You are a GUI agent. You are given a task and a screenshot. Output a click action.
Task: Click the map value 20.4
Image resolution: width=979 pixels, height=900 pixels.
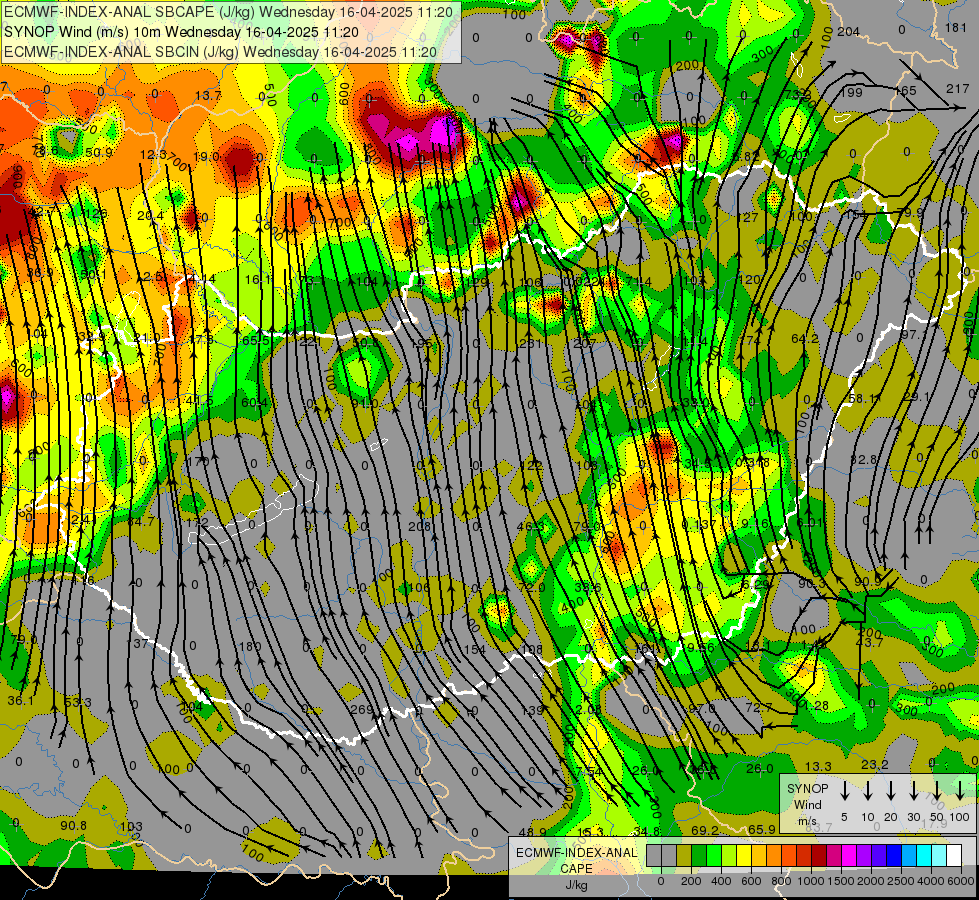(x=150, y=215)
